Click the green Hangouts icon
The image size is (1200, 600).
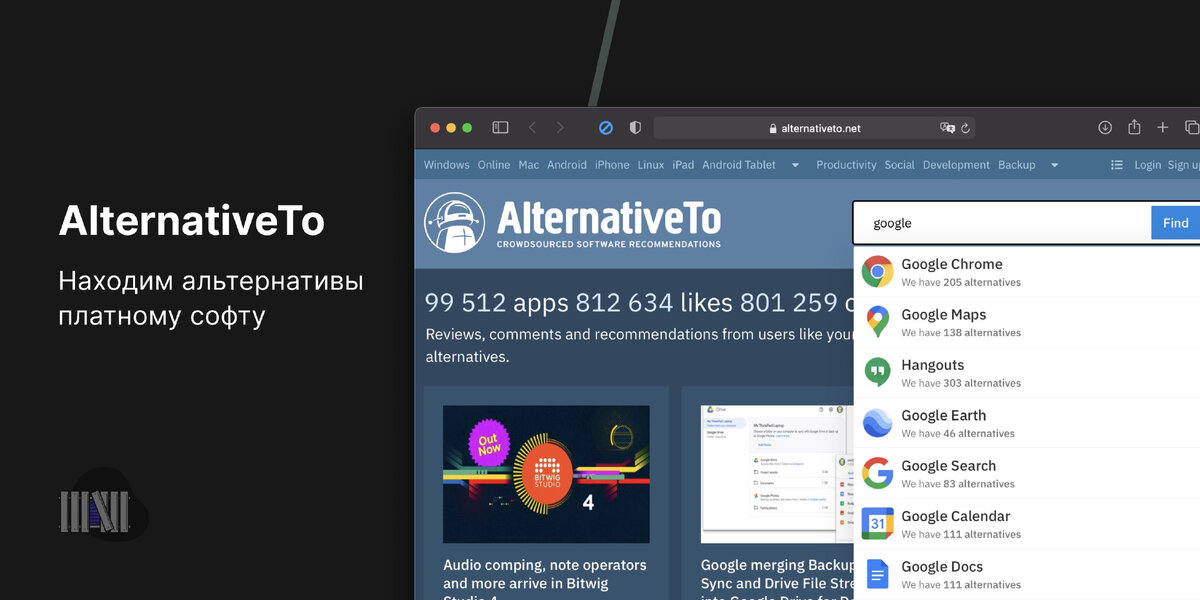tap(877, 372)
